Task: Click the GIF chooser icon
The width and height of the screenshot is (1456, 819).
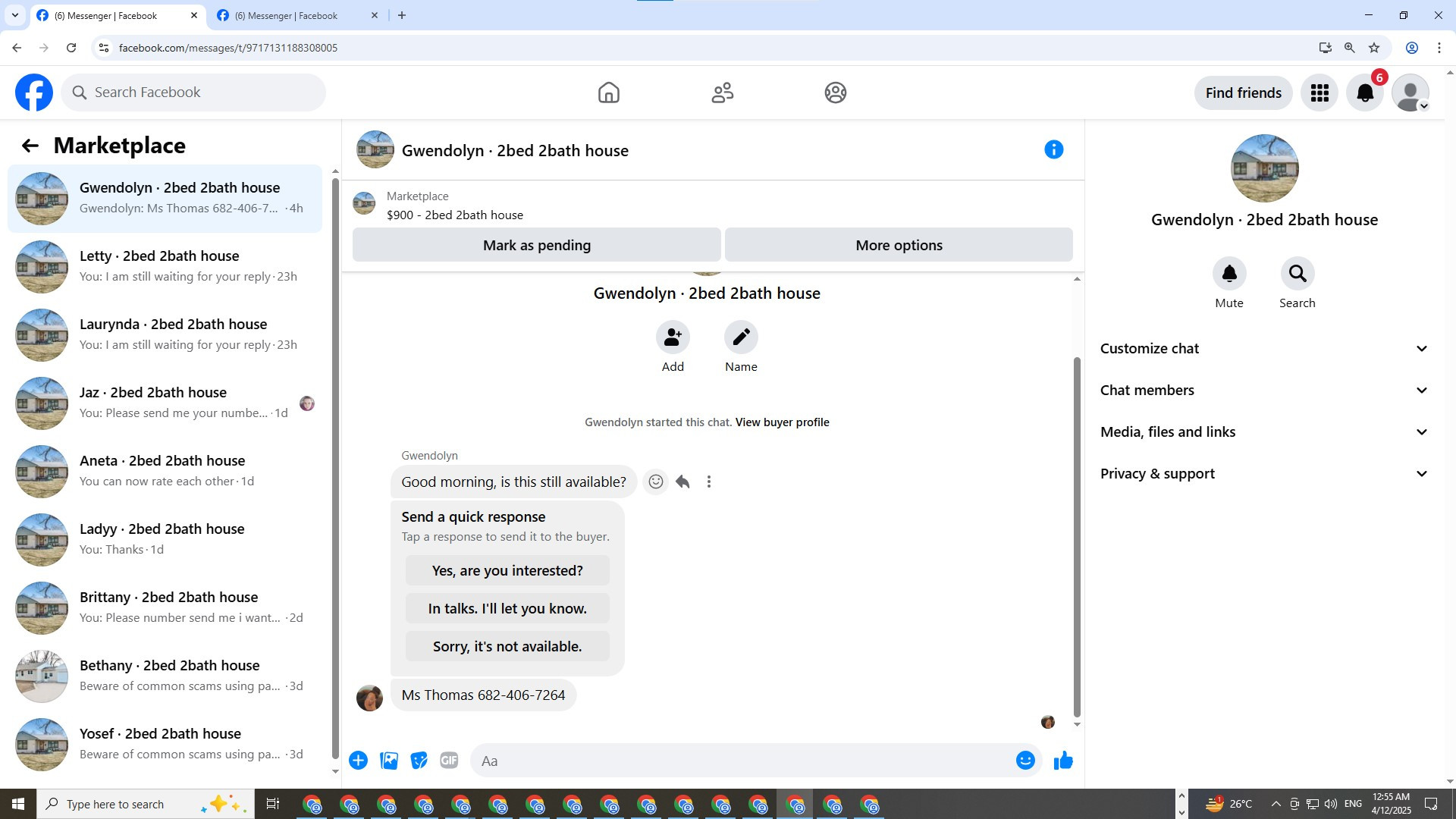Action: 449,761
